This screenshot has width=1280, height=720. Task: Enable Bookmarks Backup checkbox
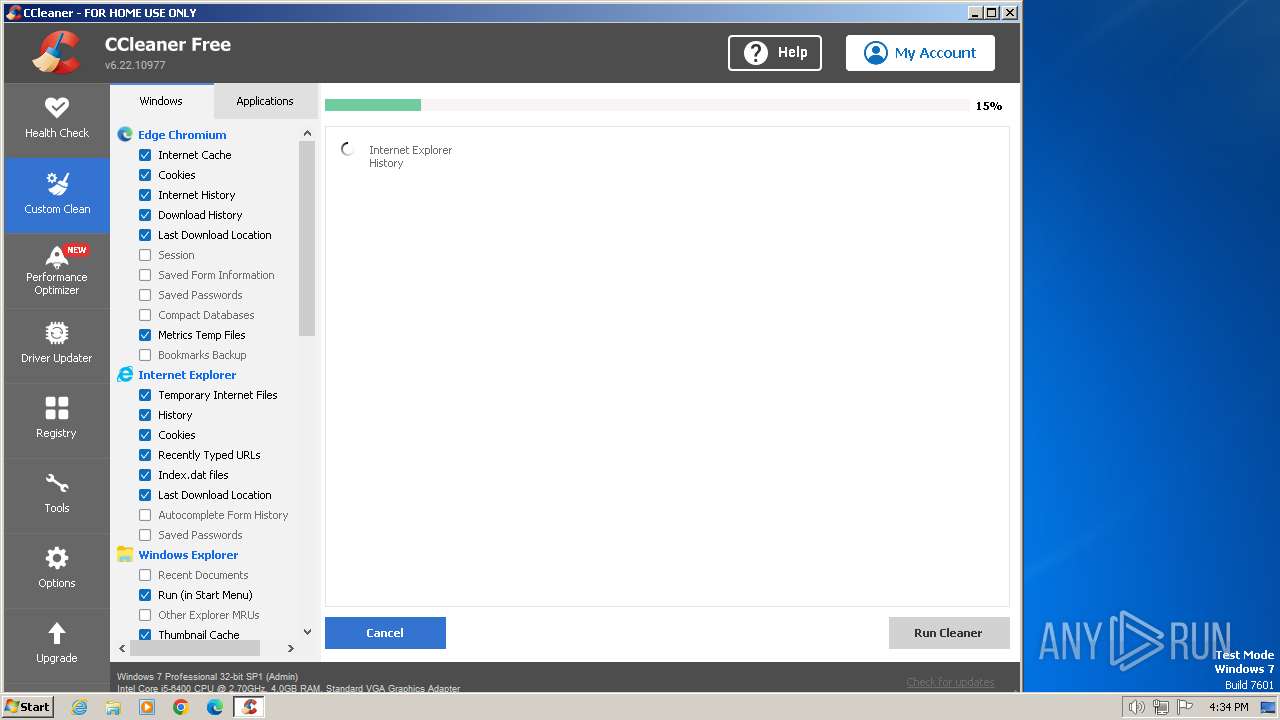tap(145, 355)
